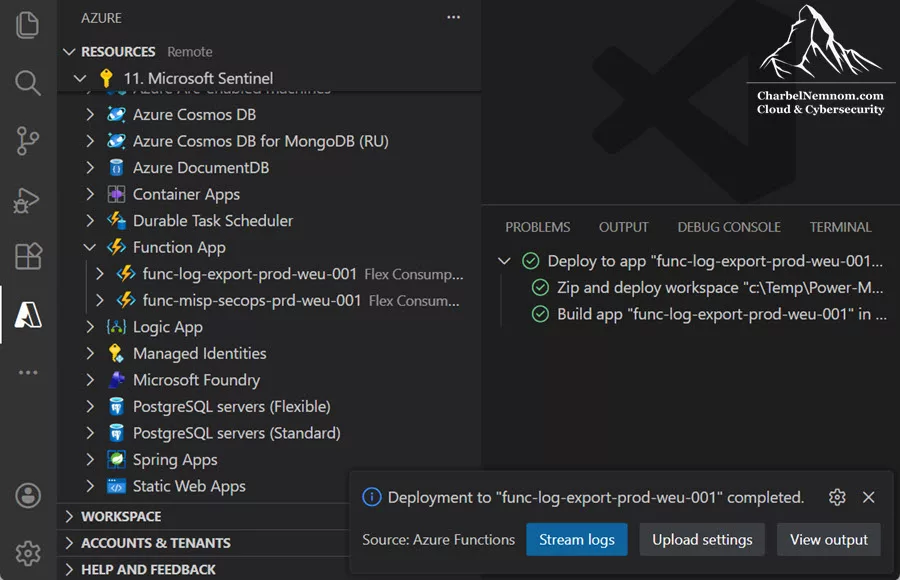Select the Zip and deploy workspace log entry
Image resolution: width=900 pixels, height=580 pixels.
pyautogui.click(x=708, y=288)
